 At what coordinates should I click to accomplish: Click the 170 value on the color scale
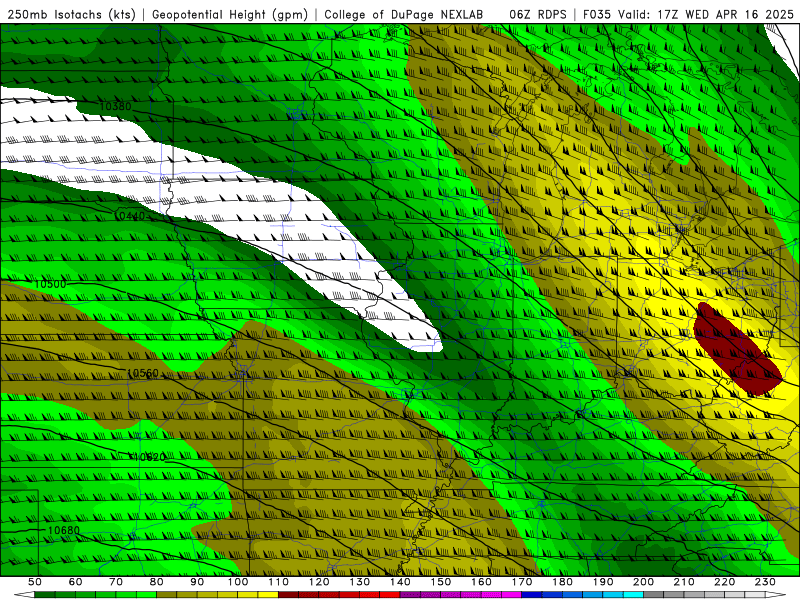coord(522,582)
